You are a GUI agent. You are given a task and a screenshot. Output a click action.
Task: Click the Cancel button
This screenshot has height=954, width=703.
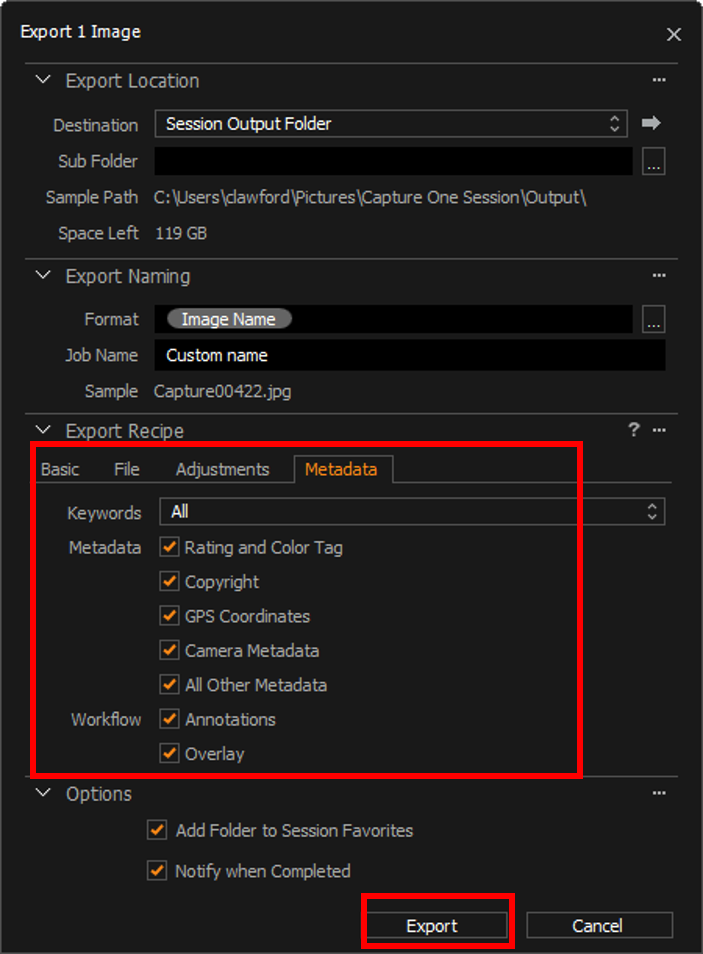tap(599, 926)
